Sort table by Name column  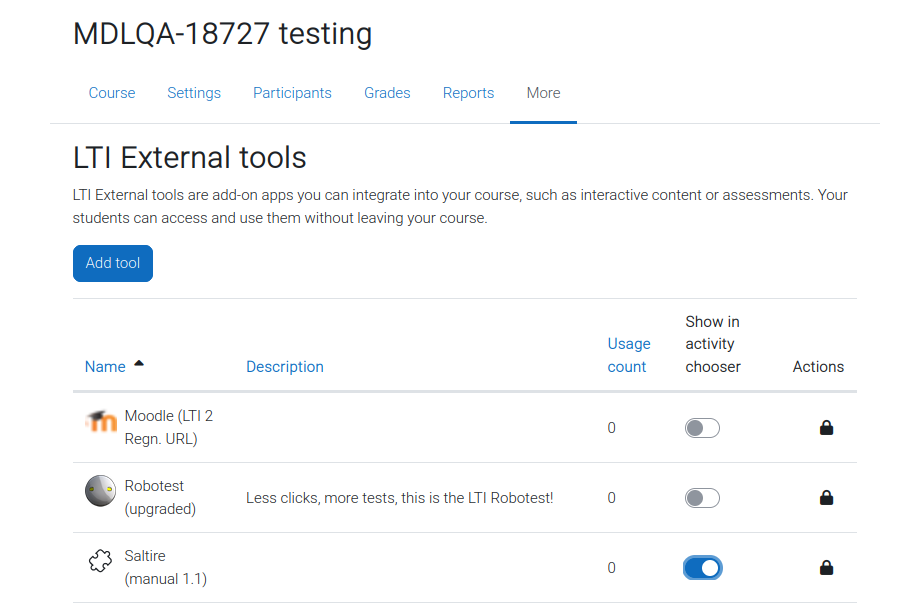[105, 367]
